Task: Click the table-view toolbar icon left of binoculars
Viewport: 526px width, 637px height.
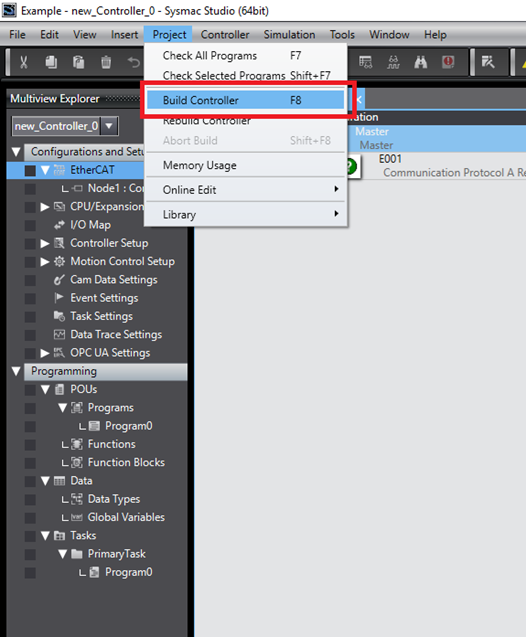Action: [x=366, y=62]
